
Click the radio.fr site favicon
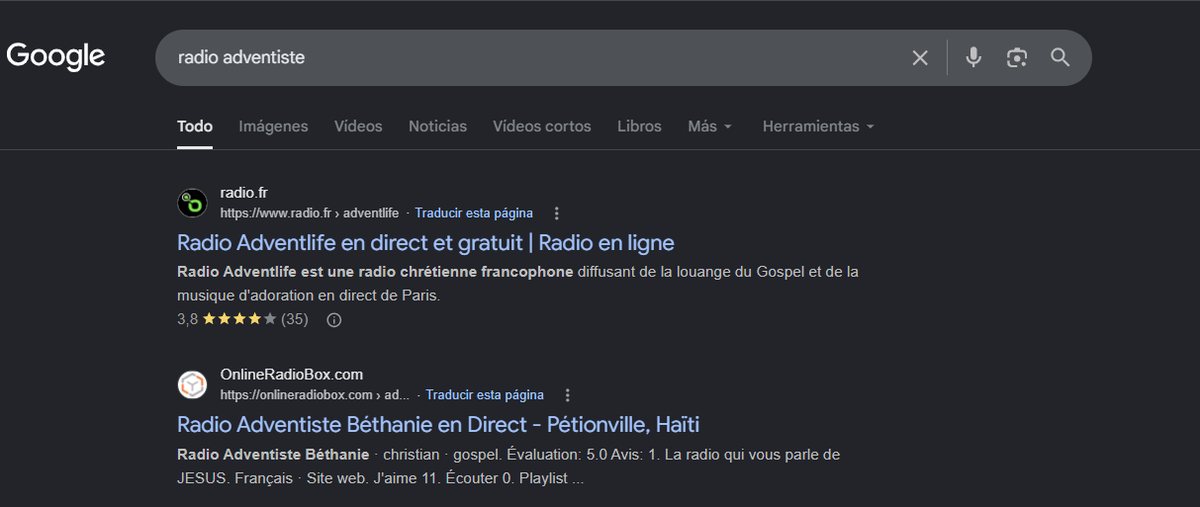click(192, 203)
